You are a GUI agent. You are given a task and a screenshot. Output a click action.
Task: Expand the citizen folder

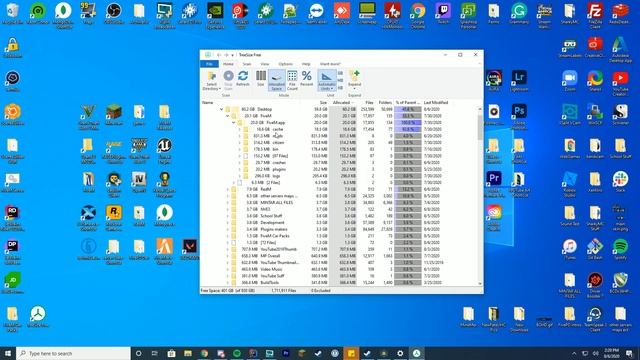(240, 142)
